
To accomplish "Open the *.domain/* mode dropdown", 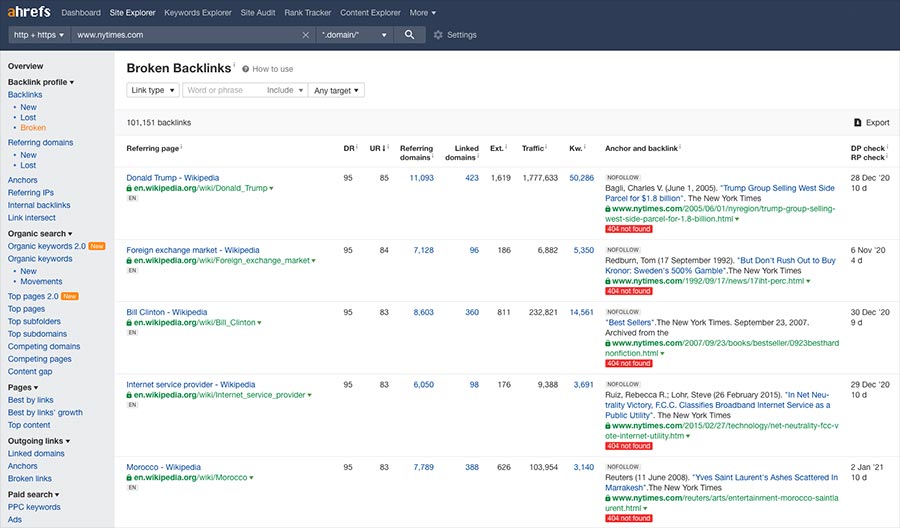I will (x=354, y=35).
